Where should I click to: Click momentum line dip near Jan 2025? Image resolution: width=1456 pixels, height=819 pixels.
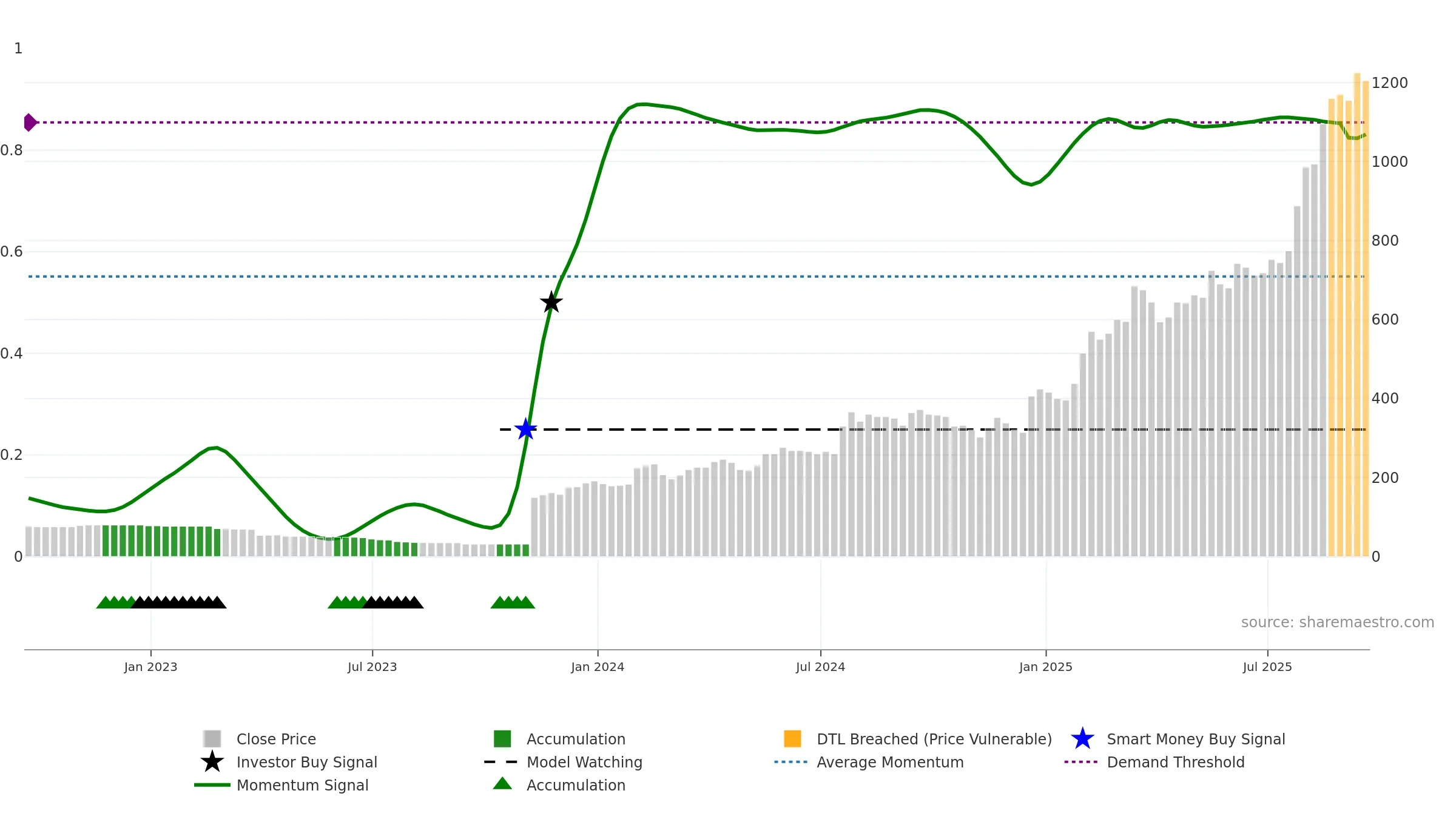tap(1031, 184)
